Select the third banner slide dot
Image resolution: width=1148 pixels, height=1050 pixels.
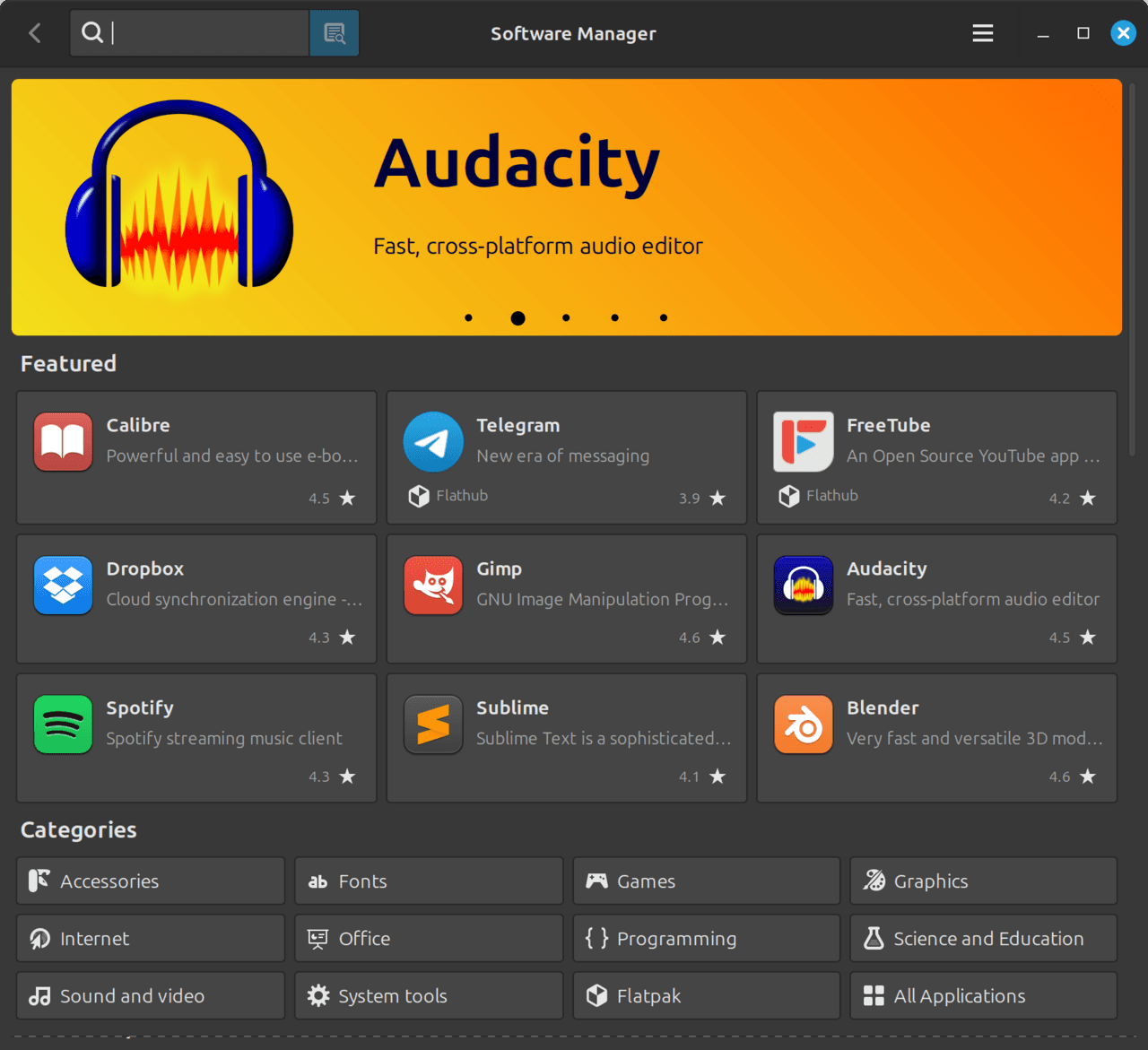tap(566, 317)
